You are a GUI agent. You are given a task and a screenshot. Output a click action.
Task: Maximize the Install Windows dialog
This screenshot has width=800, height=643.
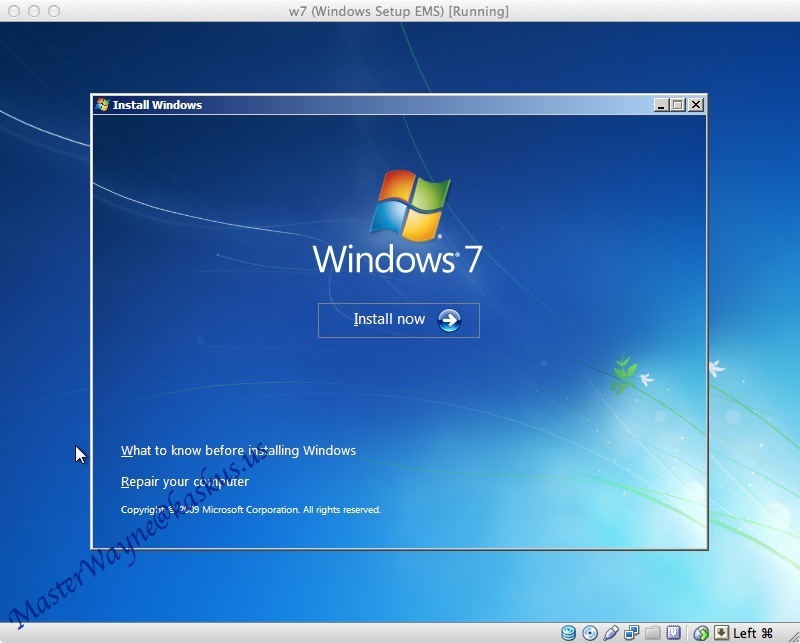tap(678, 104)
